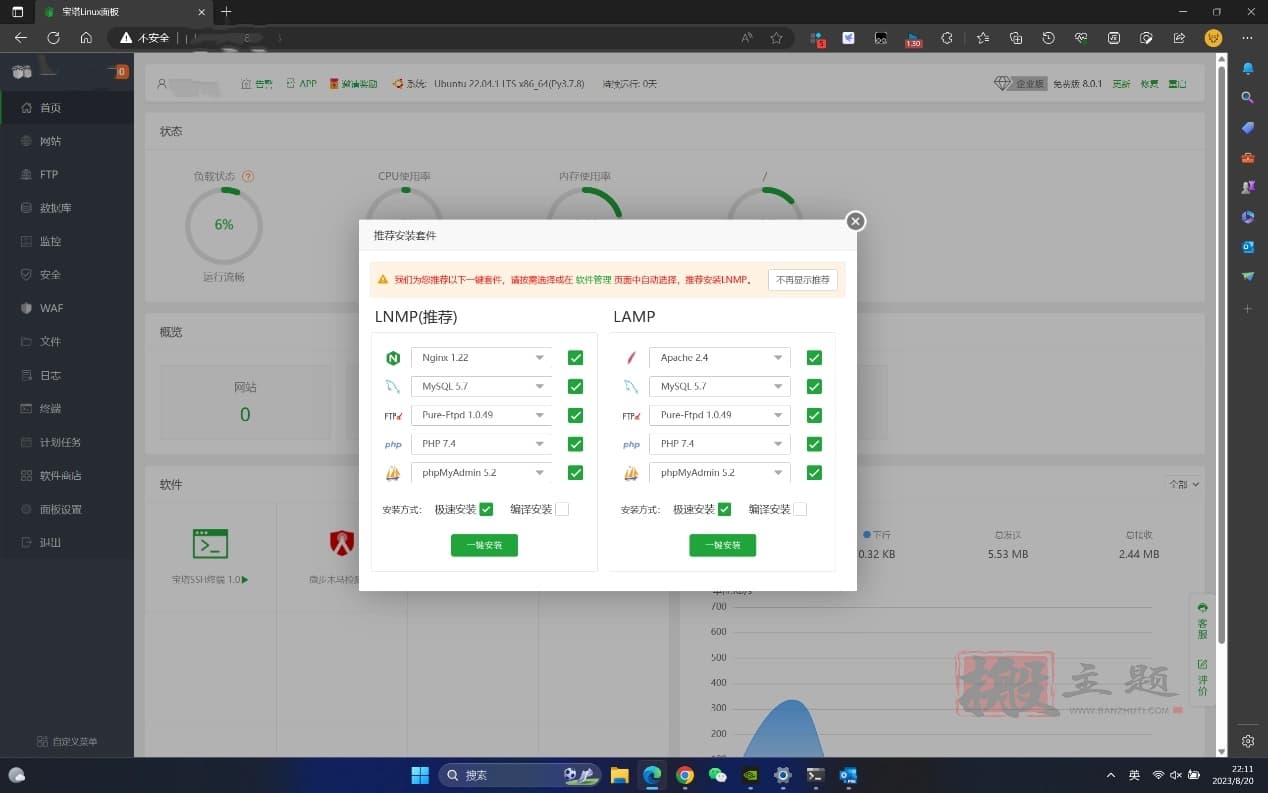Open Nginx 1.22 version dropdown

(481, 358)
